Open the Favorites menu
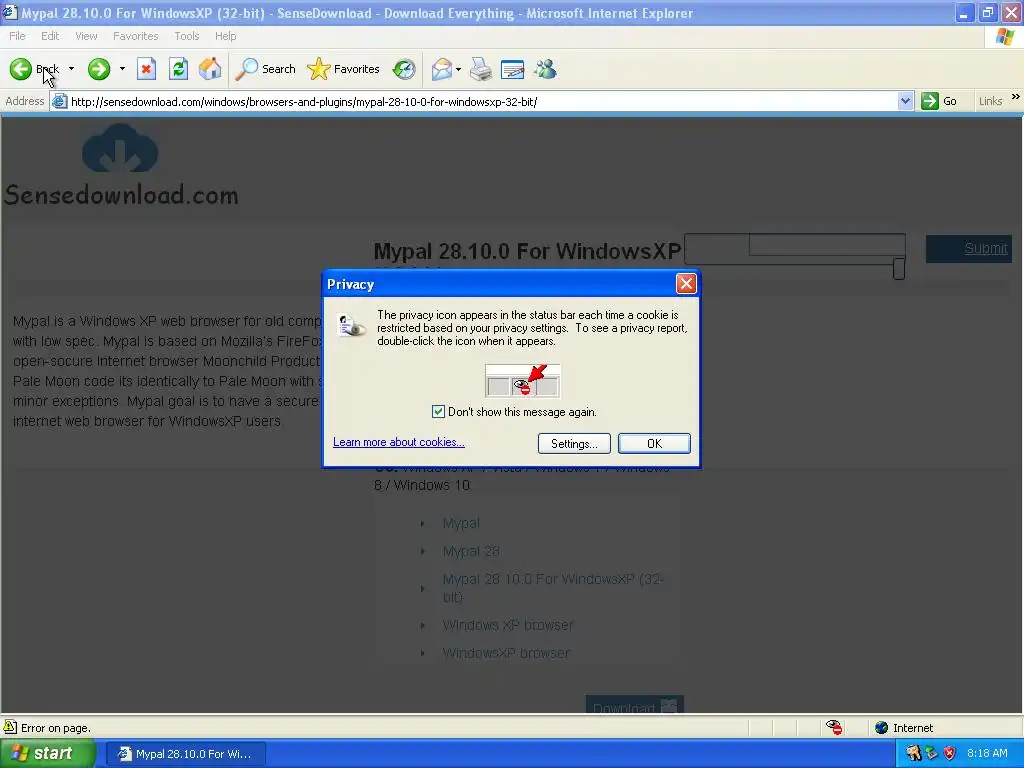Image resolution: width=1024 pixels, height=768 pixels. pos(135,36)
